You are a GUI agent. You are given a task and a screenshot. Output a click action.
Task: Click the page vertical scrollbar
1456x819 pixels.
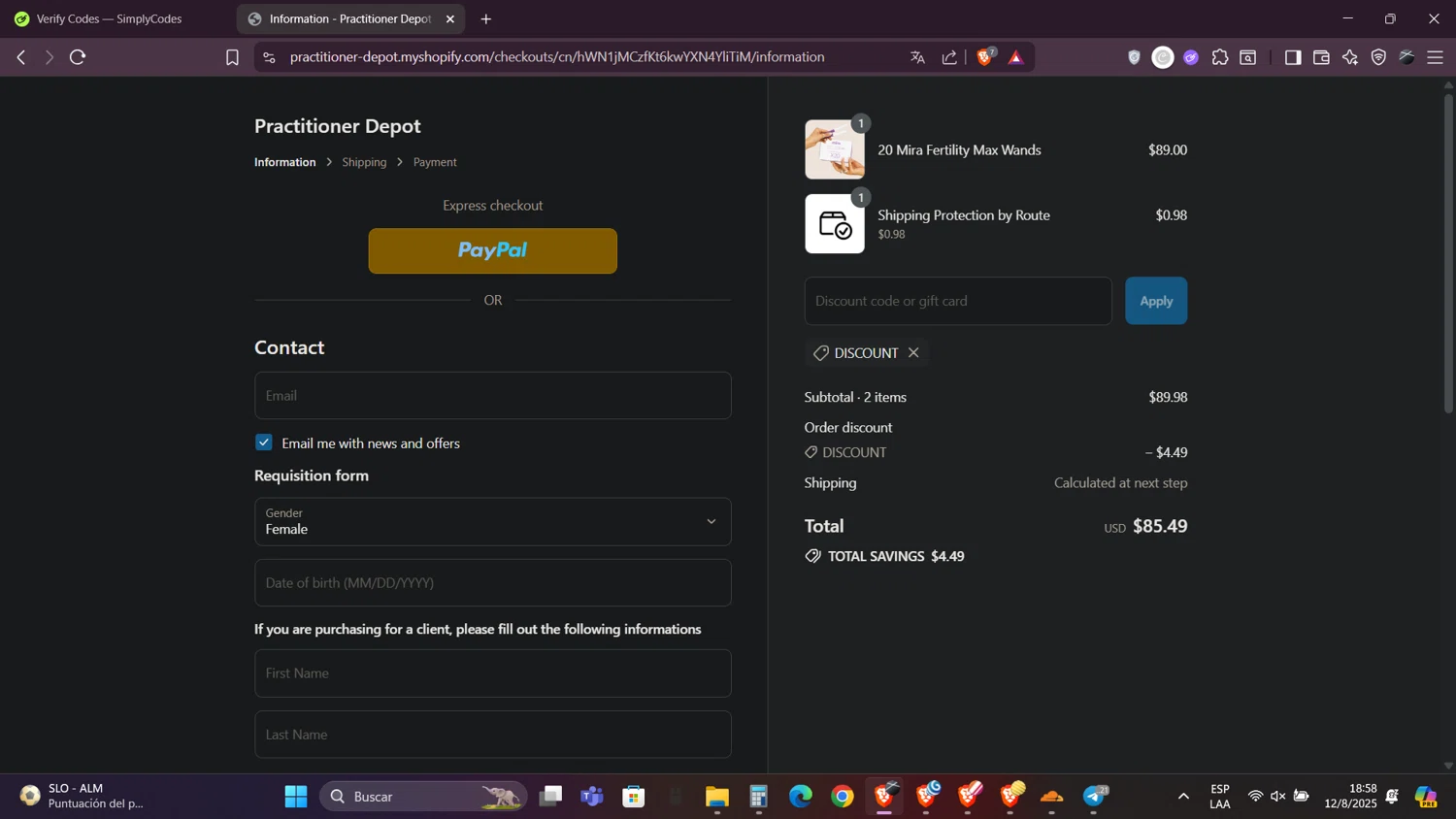pyautogui.click(x=1448, y=252)
